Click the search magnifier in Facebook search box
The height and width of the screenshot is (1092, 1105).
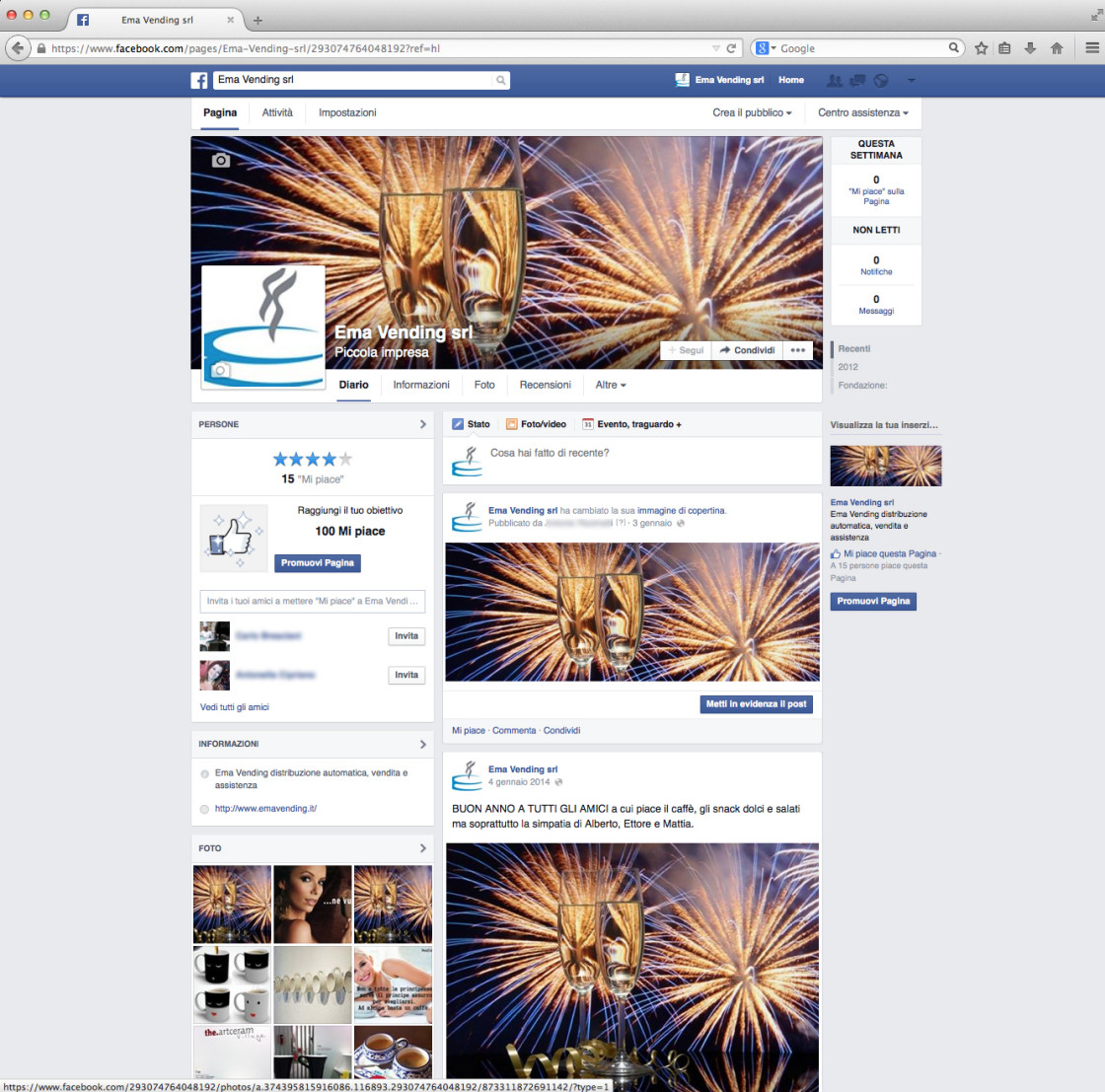click(x=500, y=80)
